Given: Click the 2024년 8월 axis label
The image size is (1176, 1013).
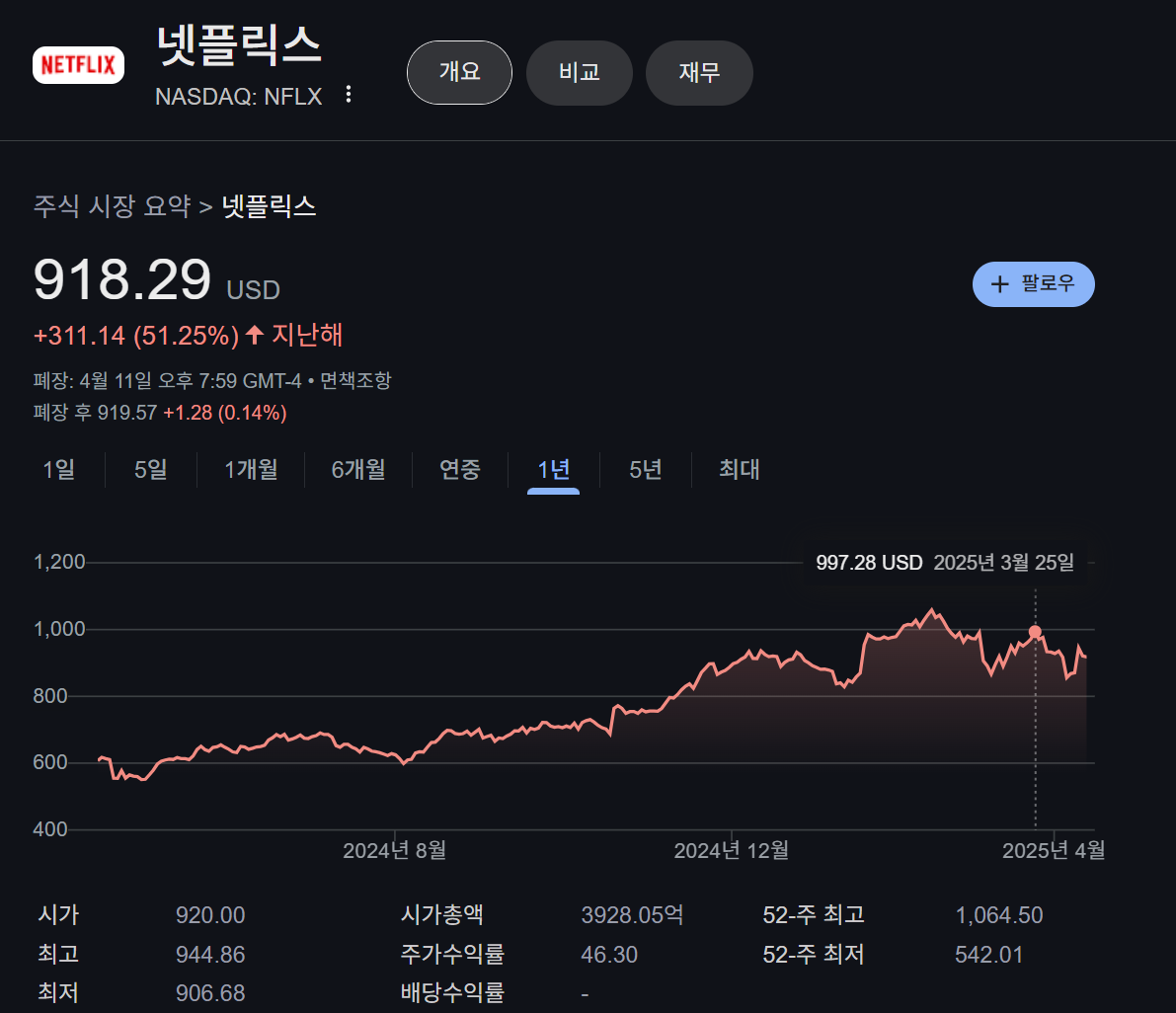Looking at the screenshot, I should (x=395, y=850).
